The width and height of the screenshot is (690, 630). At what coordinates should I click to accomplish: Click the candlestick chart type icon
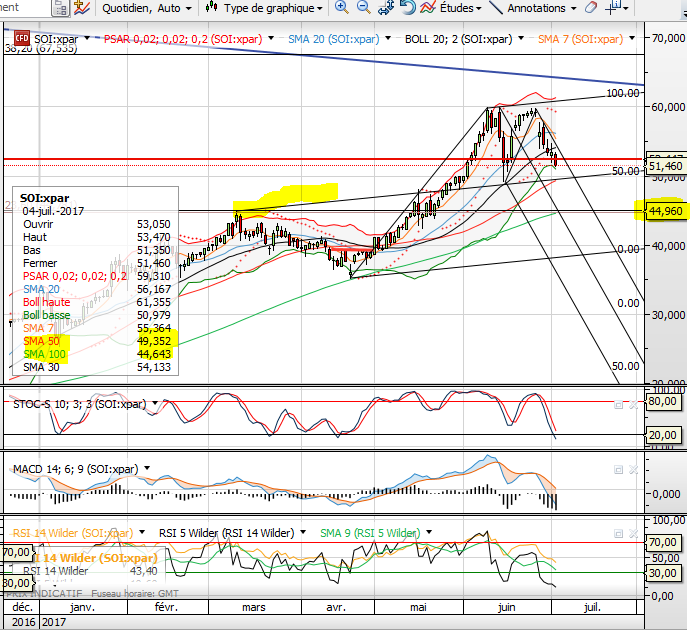[x=212, y=7]
